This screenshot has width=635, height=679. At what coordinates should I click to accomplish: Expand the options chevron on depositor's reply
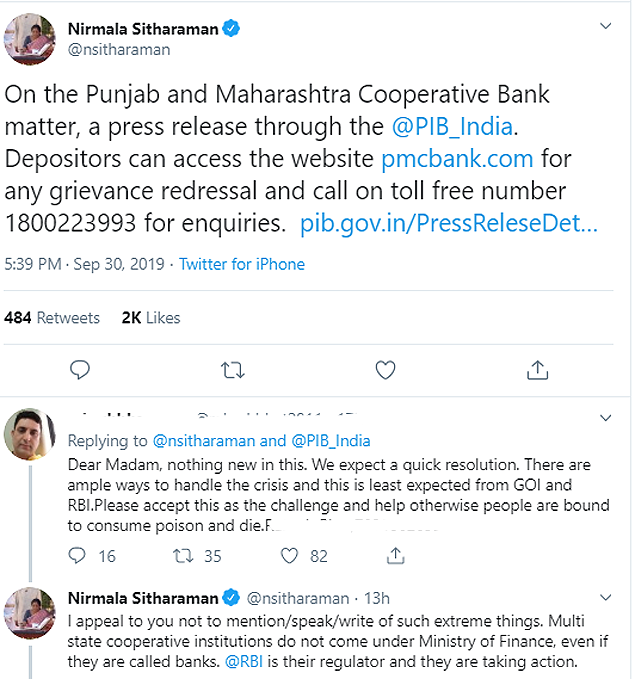point(605,418)
